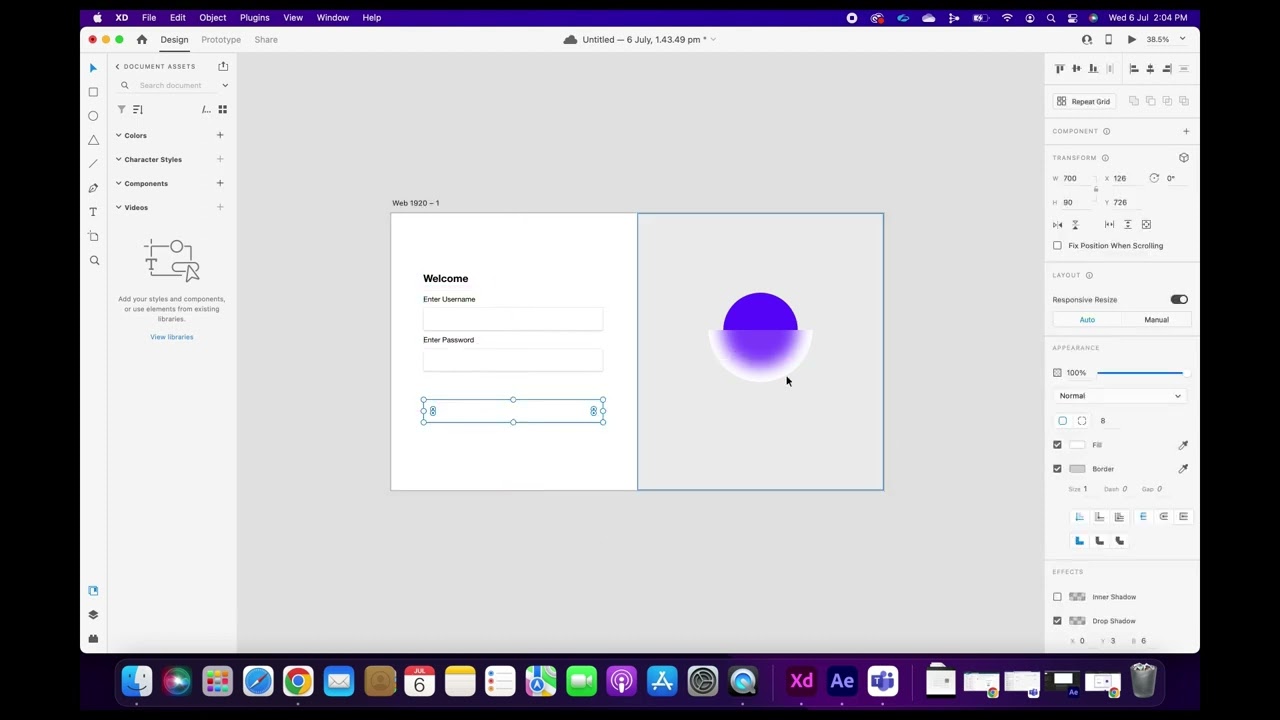Pick the Border color eyedropper
This screenshot has width=1280, height=720.
tap(1183, 469)
